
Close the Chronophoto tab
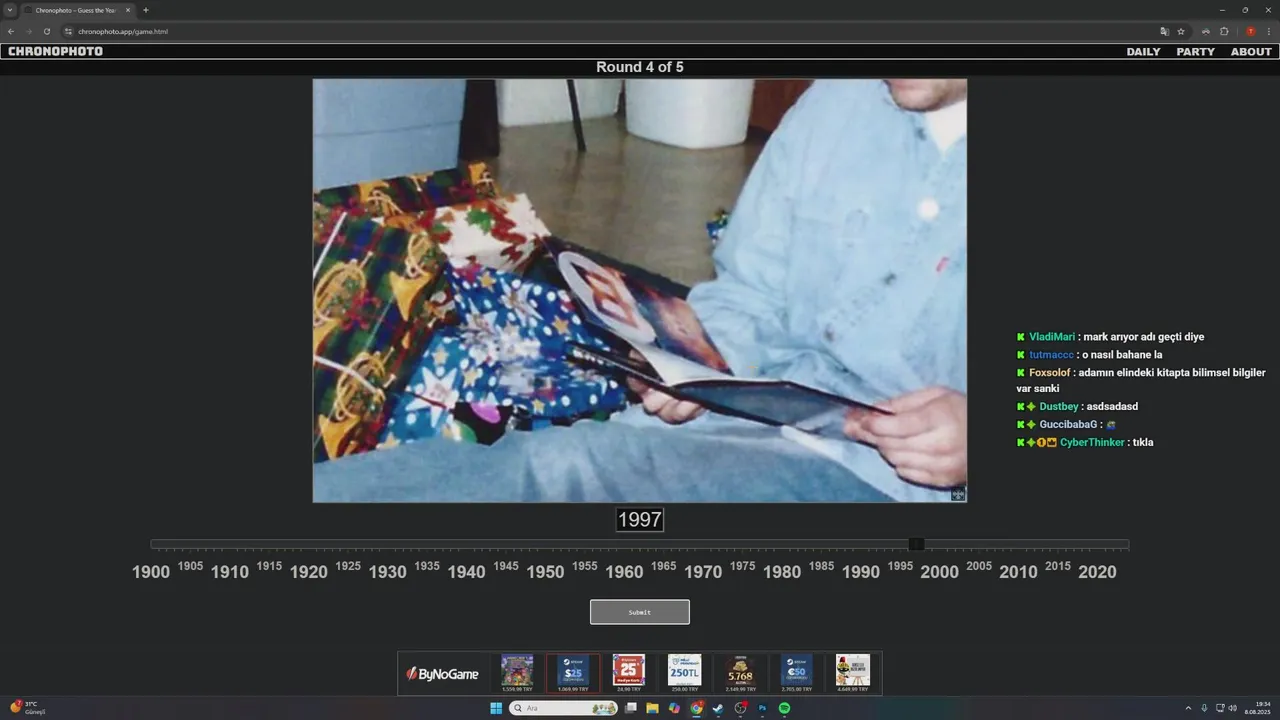coord(128,10)
